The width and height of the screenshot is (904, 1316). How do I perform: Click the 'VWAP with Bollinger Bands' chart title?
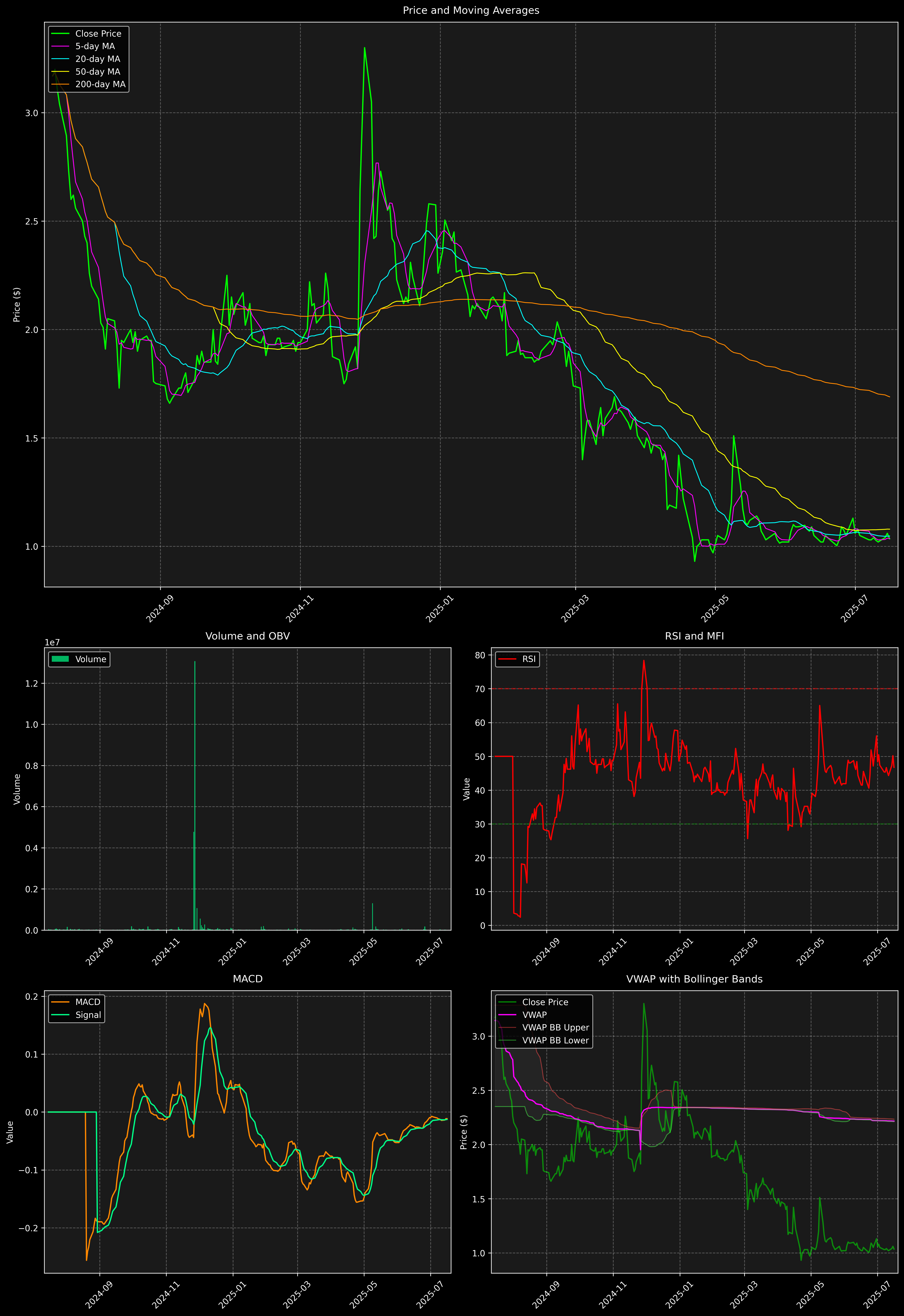click(x=694, y=979)
